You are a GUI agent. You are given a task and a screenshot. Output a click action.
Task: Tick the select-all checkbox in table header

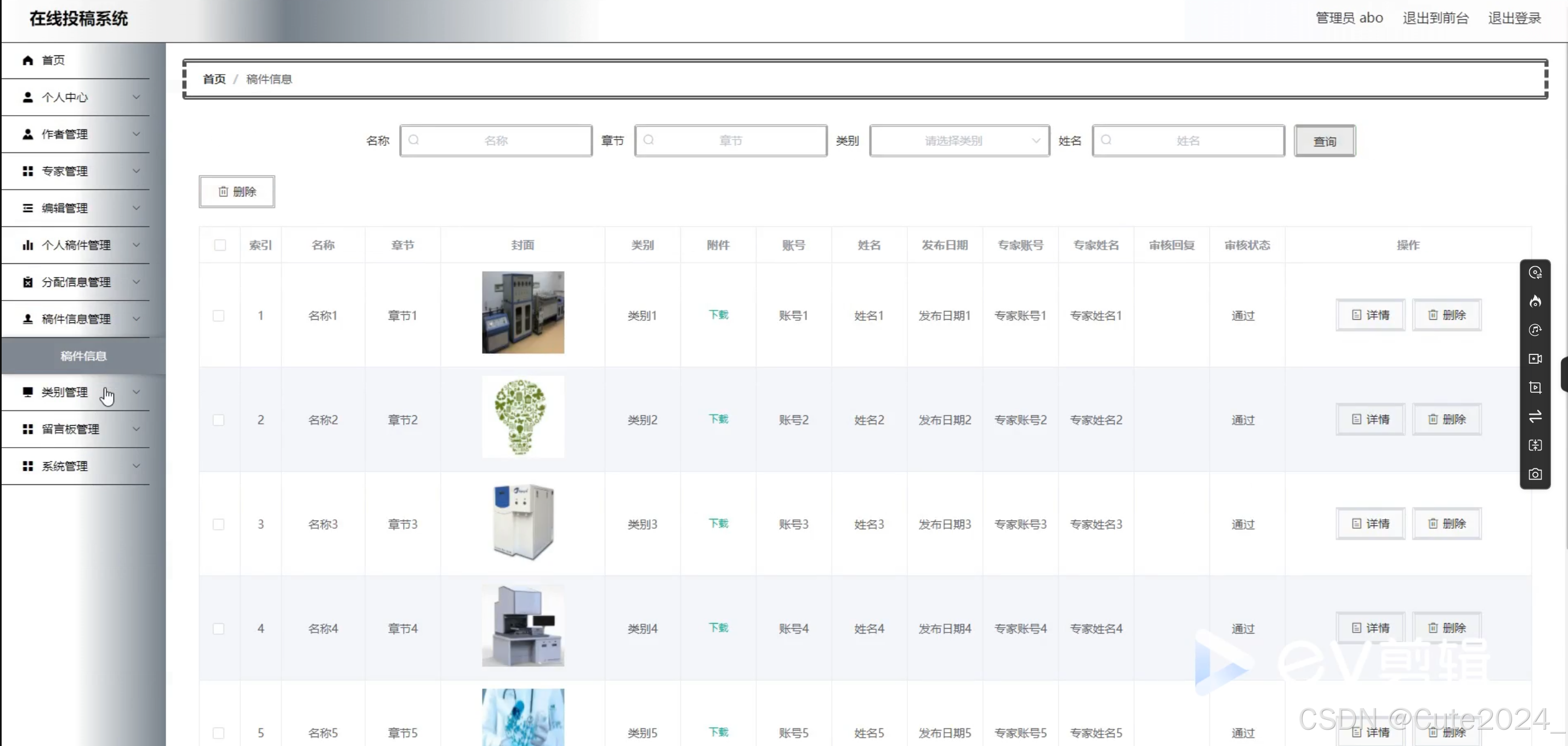[x=220, y=245]
